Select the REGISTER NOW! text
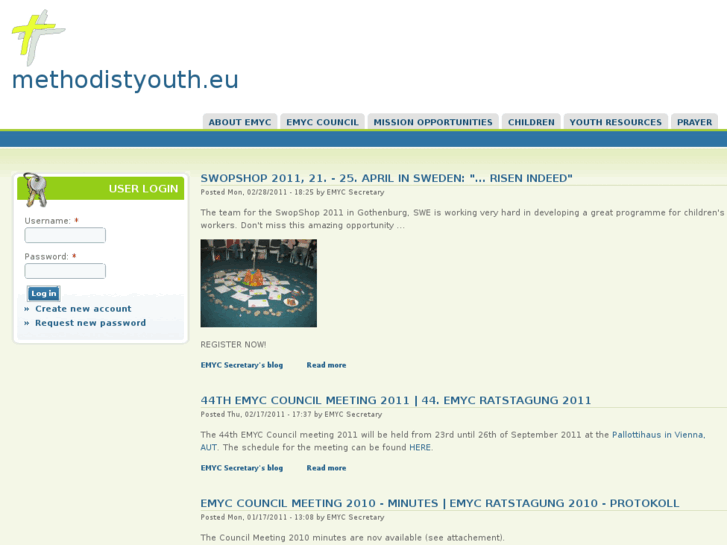The height and width of the screenshot is (545, 727). click(233, 345)
